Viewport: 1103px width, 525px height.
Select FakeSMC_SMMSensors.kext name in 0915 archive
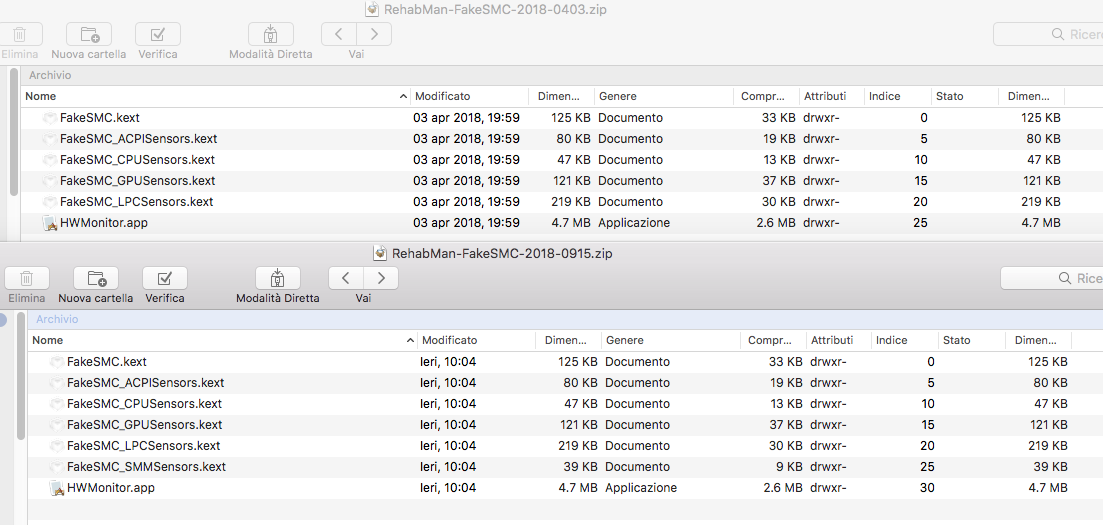click(x=146, y=467)
